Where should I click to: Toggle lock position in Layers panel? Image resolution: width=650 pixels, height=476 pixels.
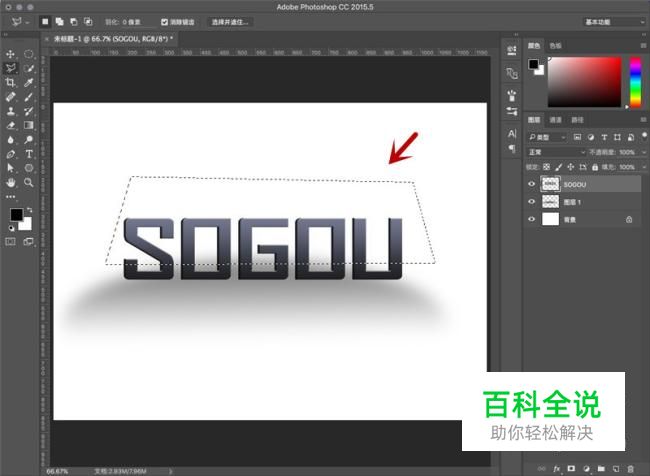pyautogui.click(x=570, y=167)
